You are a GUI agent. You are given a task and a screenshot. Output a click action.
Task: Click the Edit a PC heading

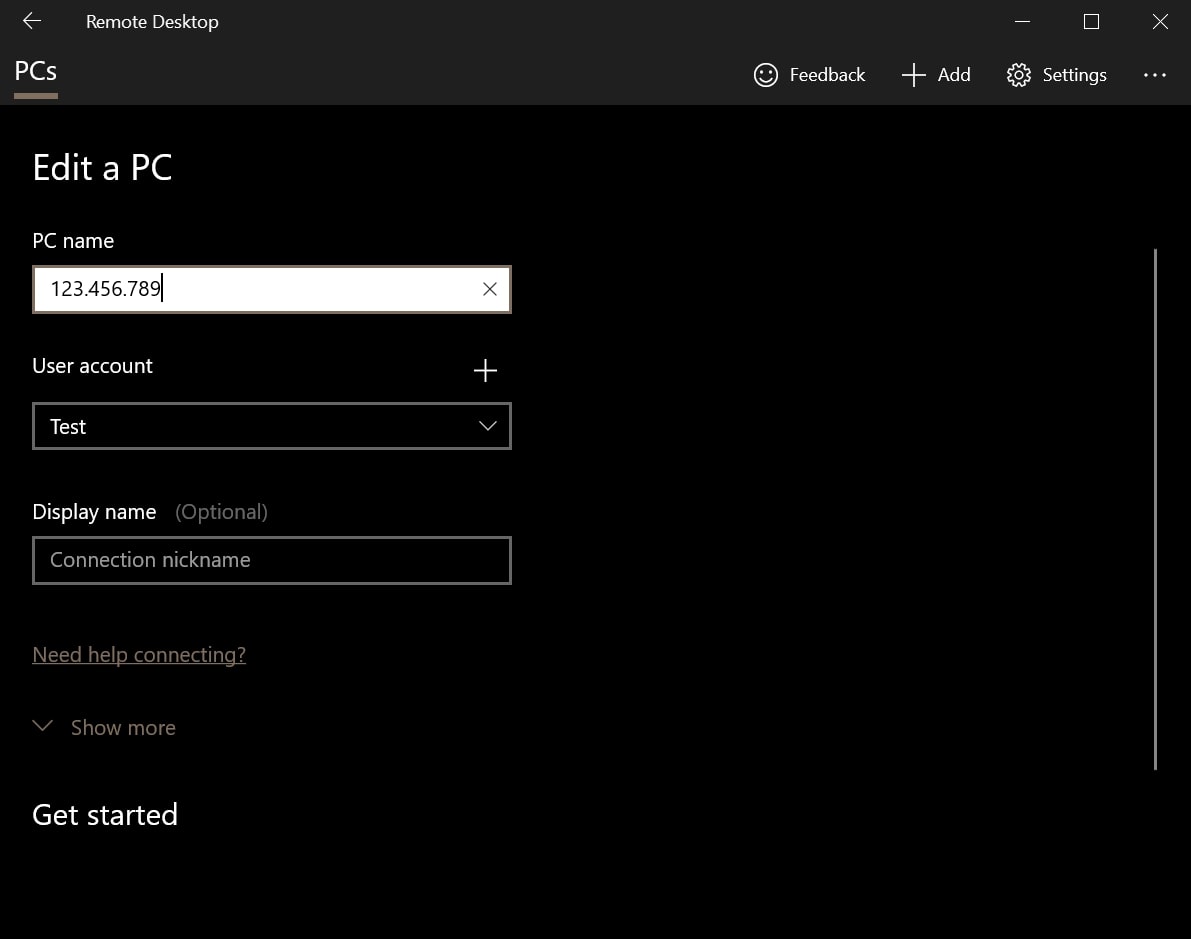[x=103, y=167]
